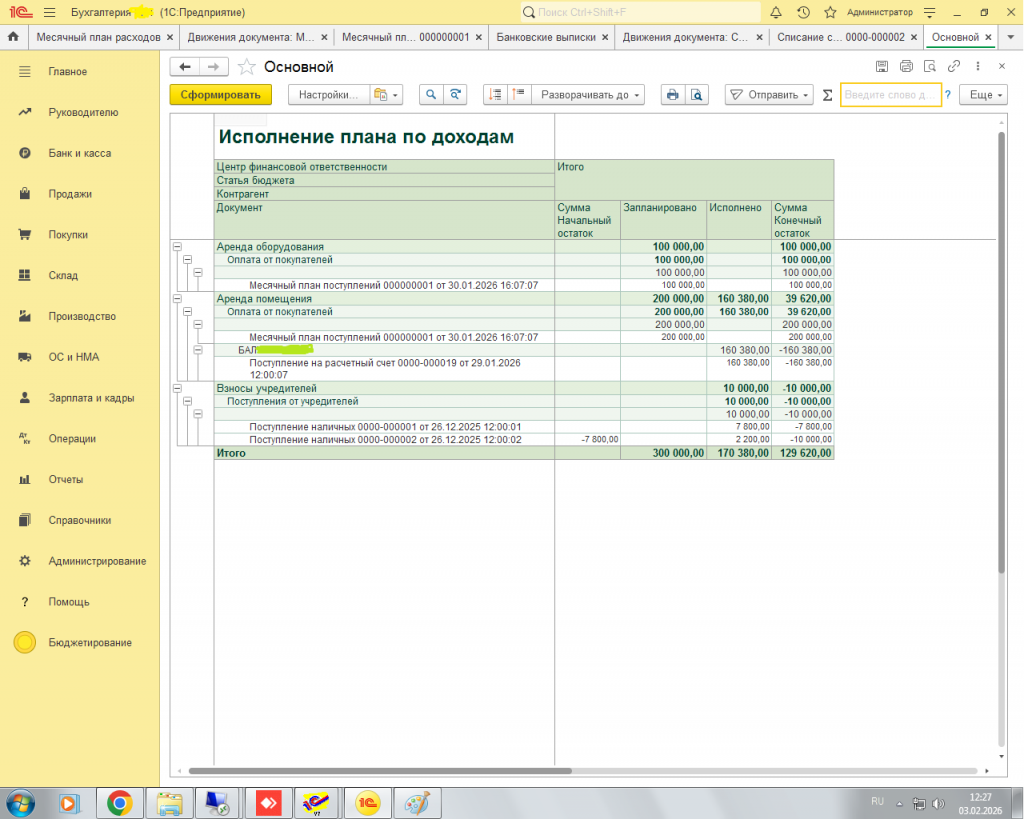Click the notifications bell icon
Screen dimensions: 1024x819
tap(776, 12)
